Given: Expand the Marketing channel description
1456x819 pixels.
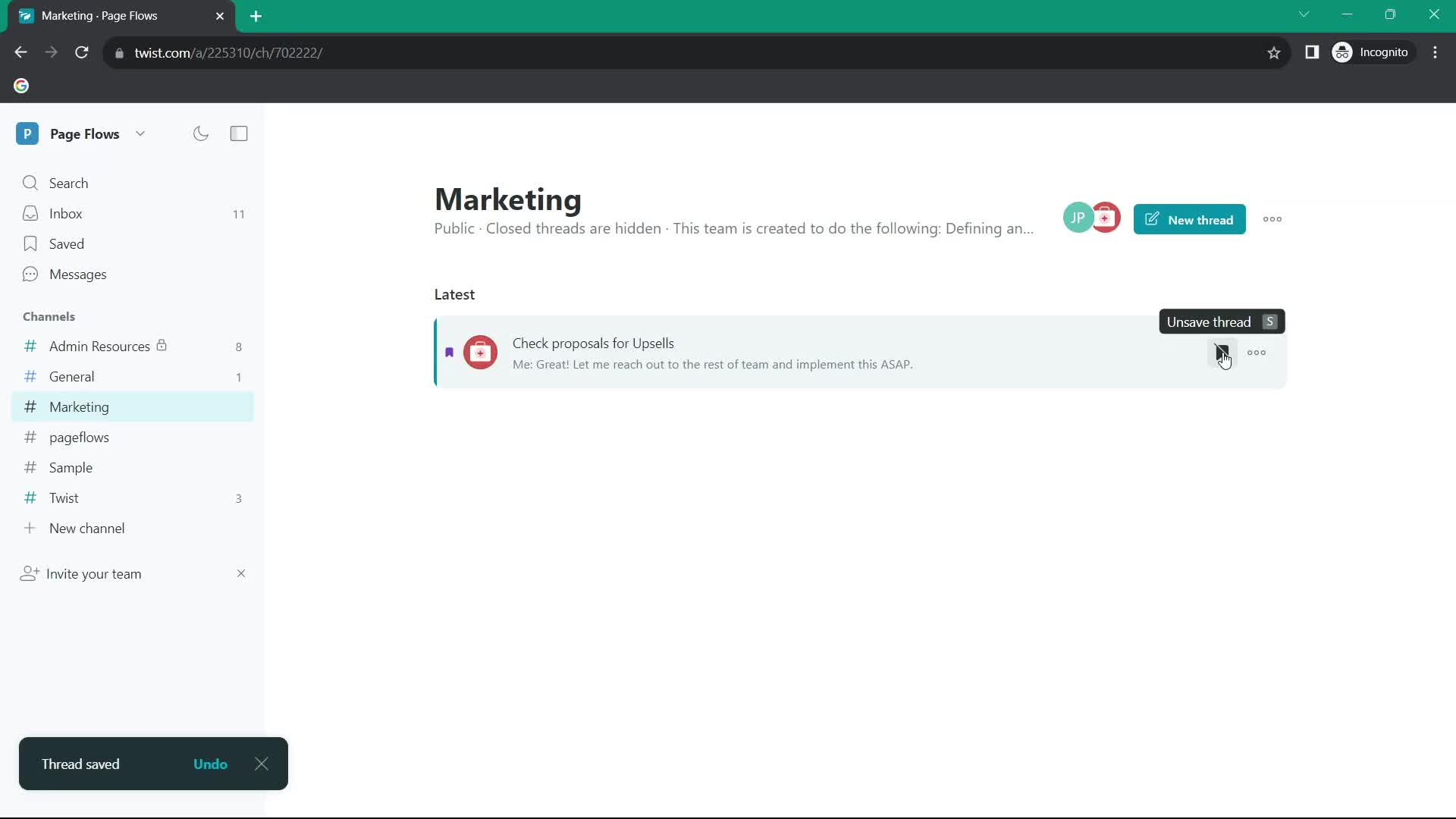Looking at the screenshot, I should pyautogui.click(x=1028, y=228).
